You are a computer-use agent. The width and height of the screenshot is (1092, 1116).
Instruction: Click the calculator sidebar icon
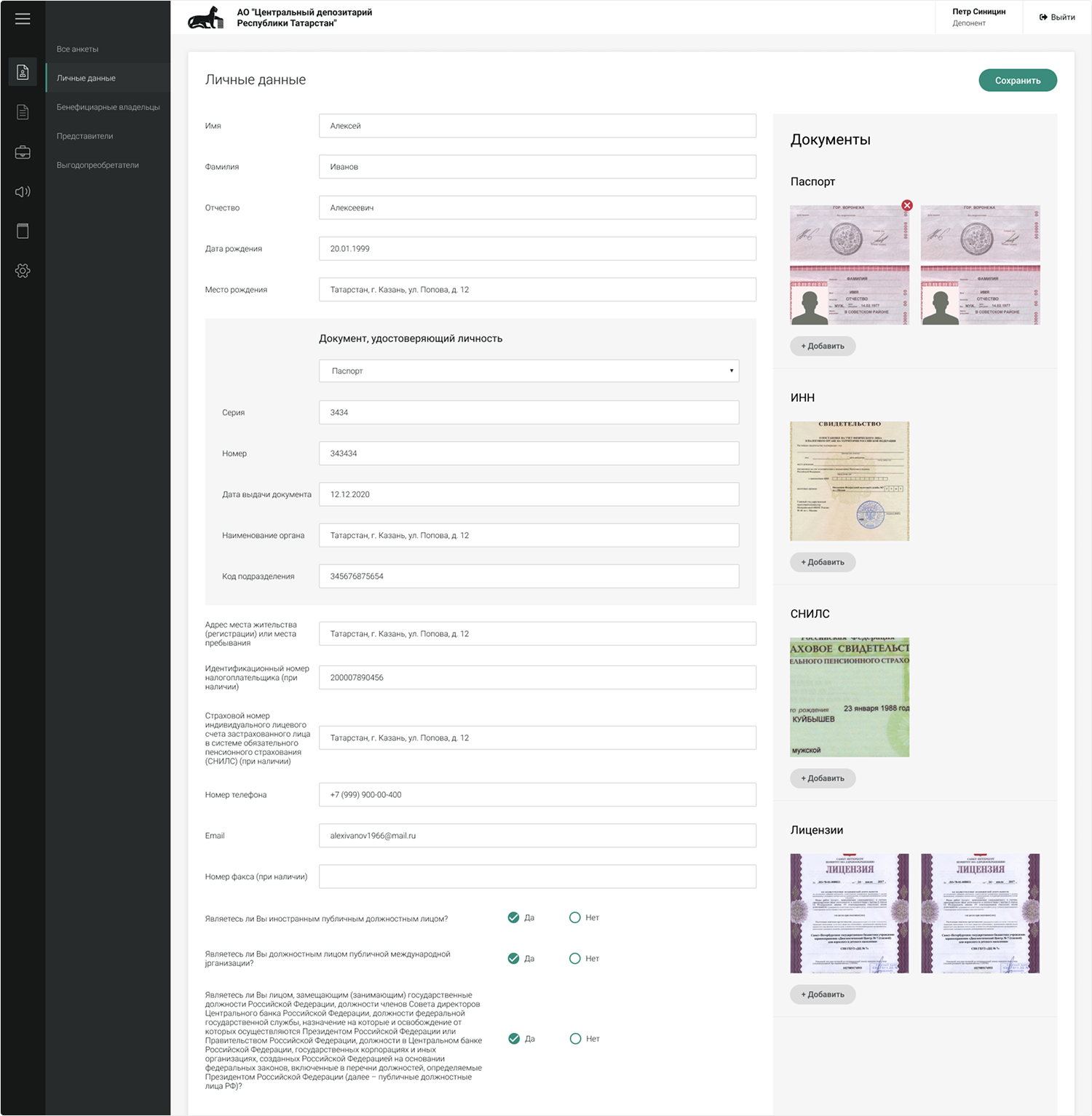click(x=23, y=231)
